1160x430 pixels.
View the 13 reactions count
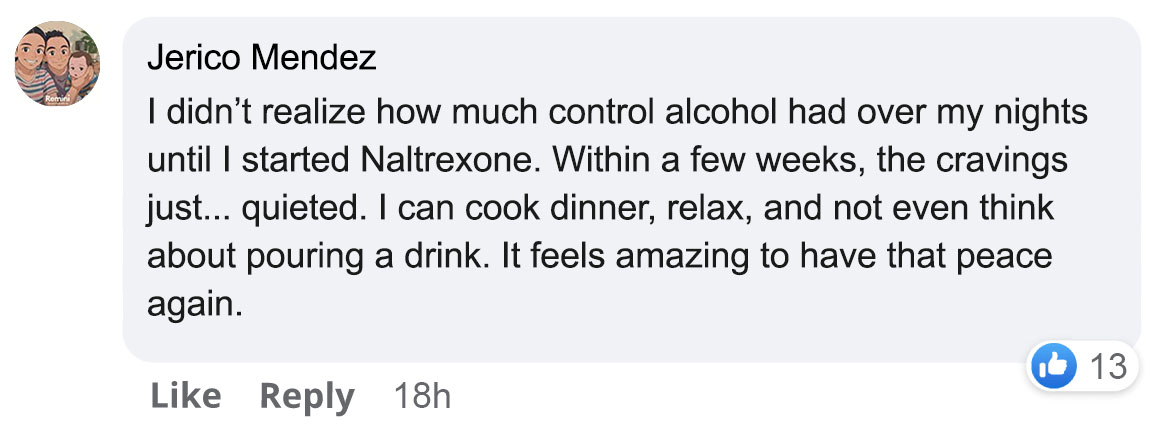pos(1107,367)
